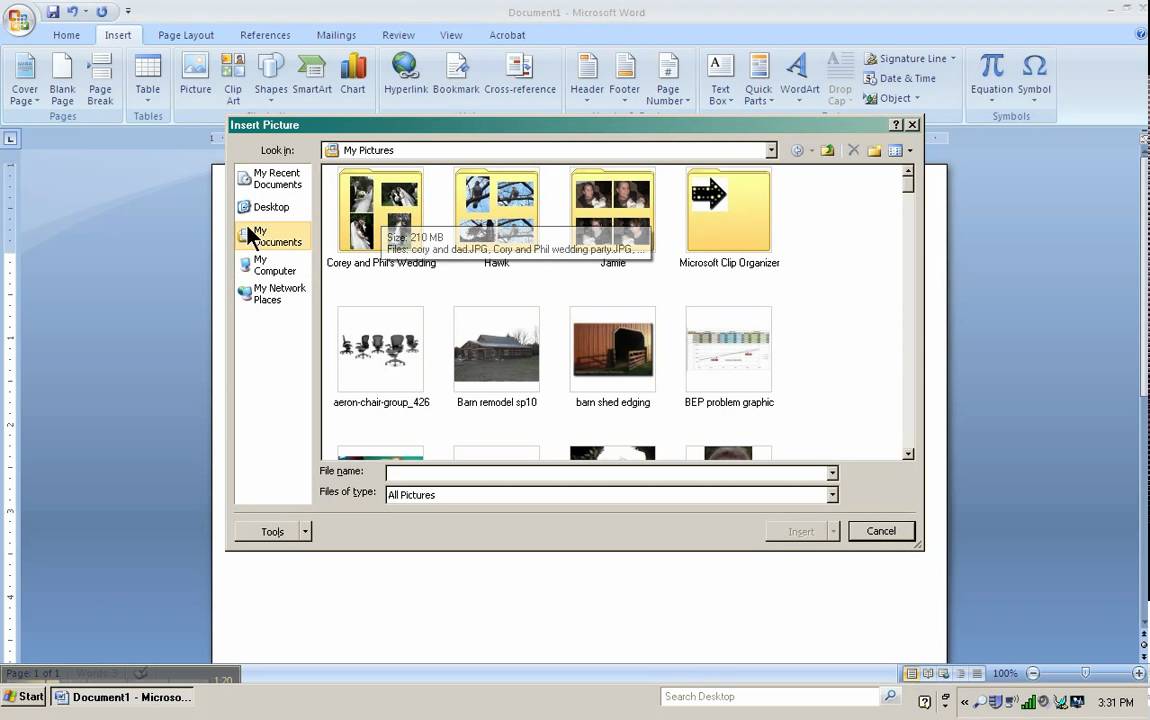Switch to the Page Layout tab

click(x=186, y=35)
